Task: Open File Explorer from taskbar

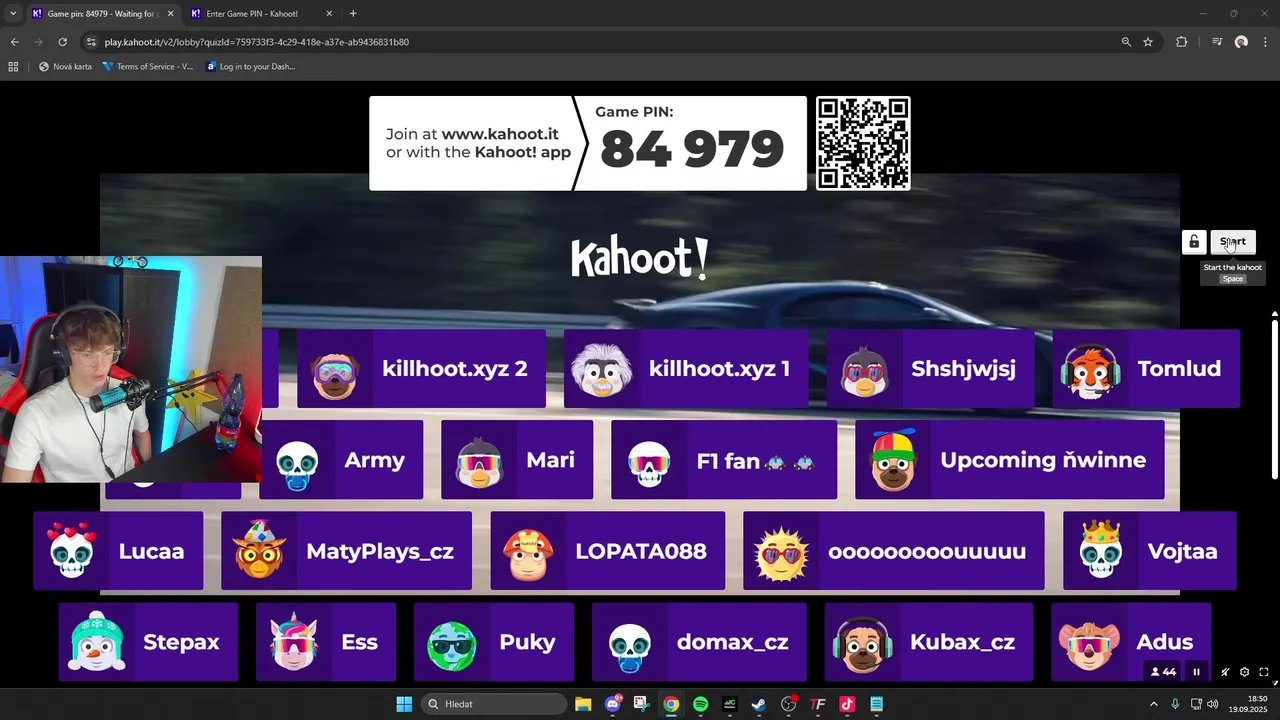Action: [x=583, y=704]
